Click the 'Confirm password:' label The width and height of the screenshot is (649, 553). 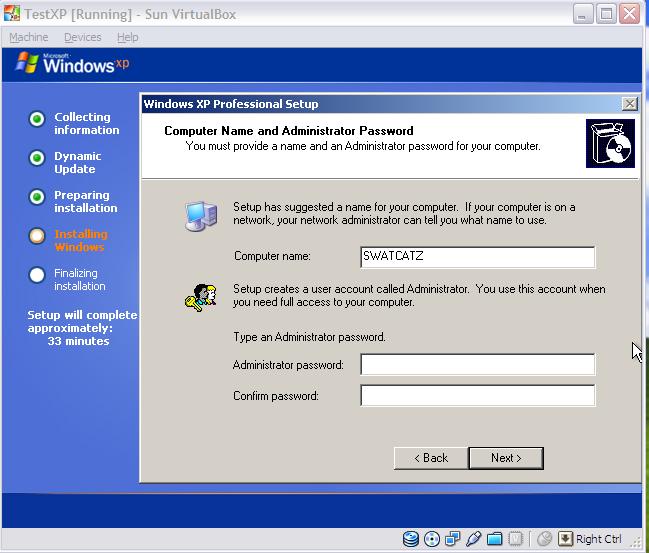point(276,396)
